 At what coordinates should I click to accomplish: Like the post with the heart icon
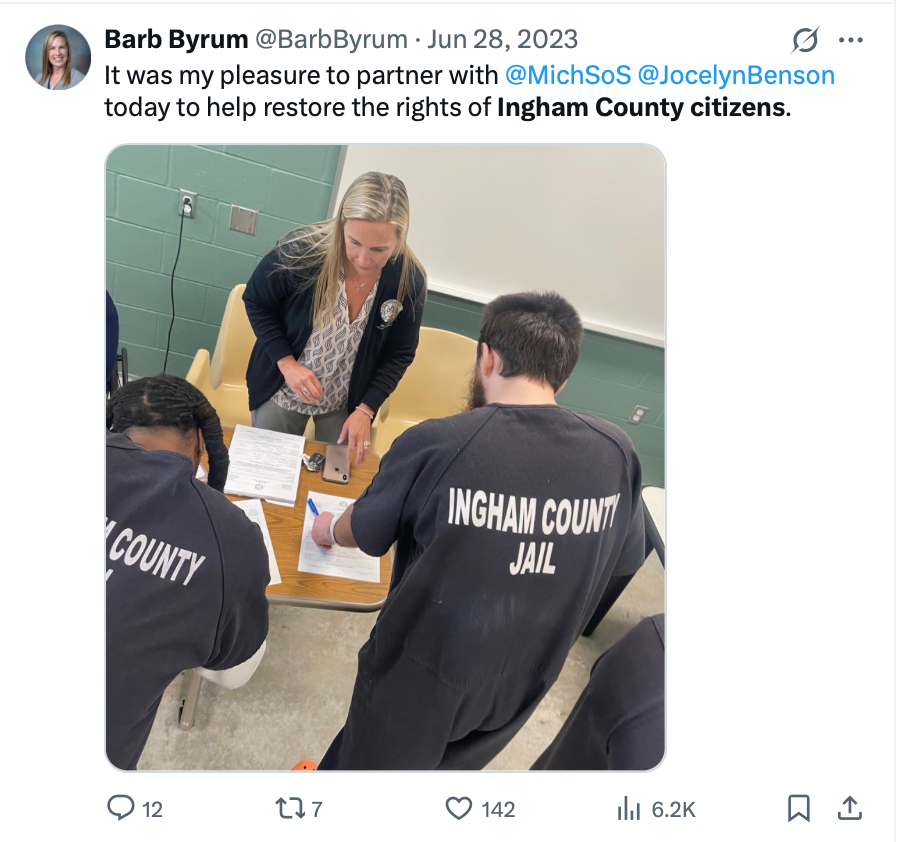click(459, 809)
